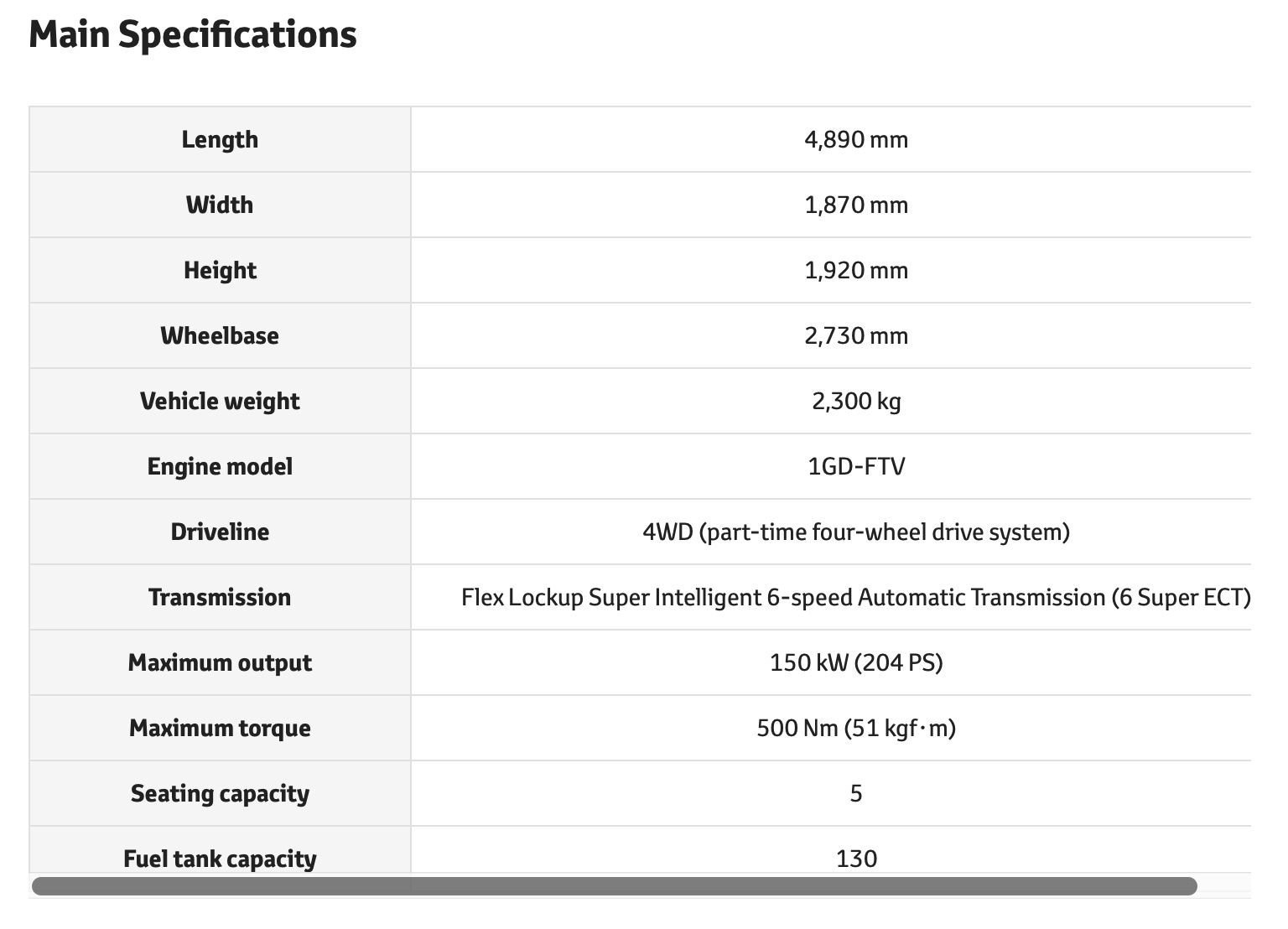
Task: Click the 4WD part-time drive system text
Action: (855, 532)
